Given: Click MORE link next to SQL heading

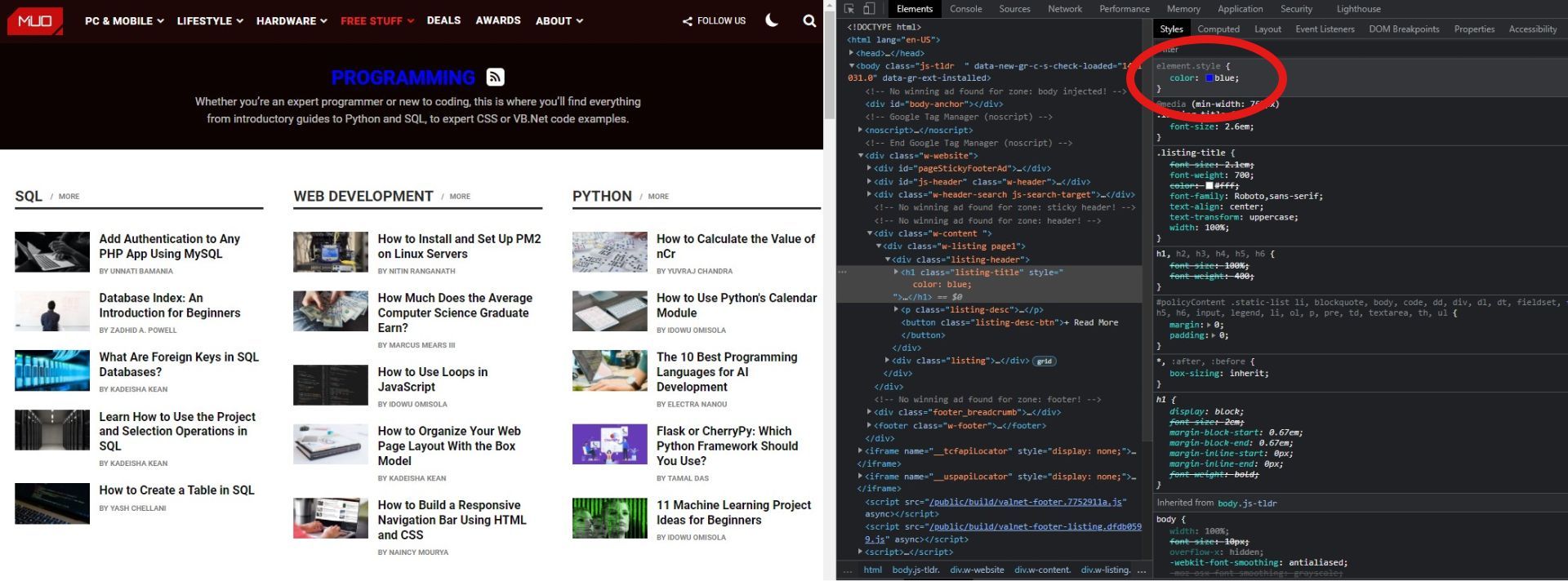Looking at the screenshot, I should (x=69, y=197).
